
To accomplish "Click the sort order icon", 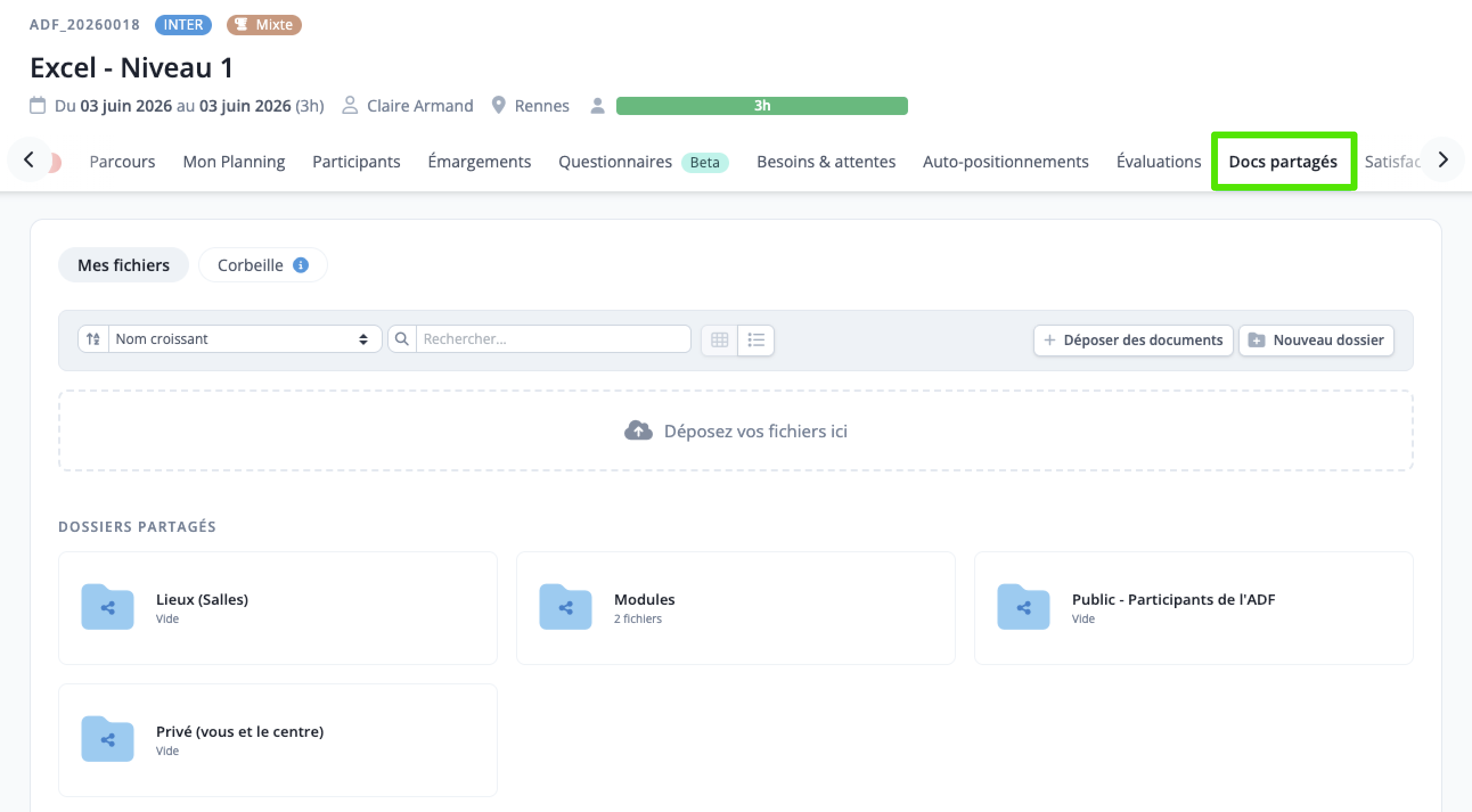I will click(x=93, y=339).
